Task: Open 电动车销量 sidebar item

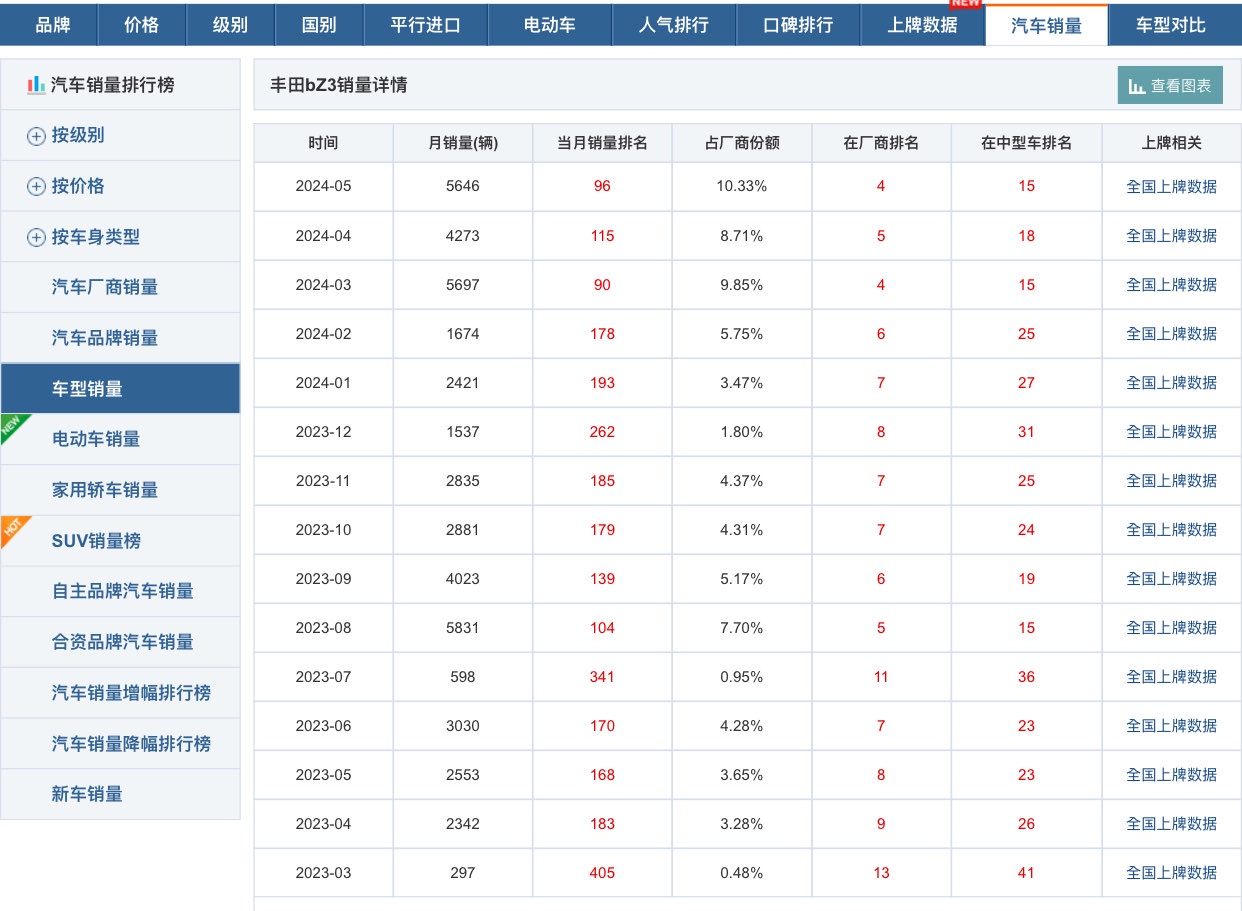Action: (x=96, y=439)
